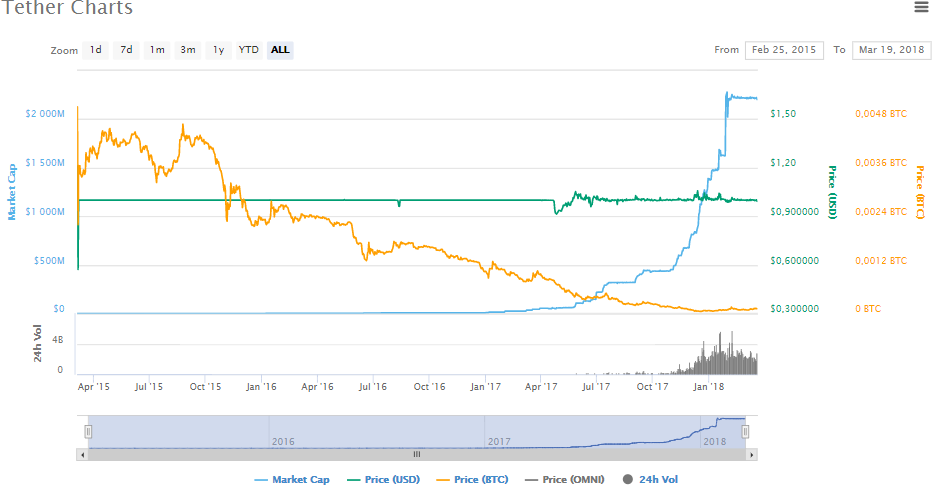Set zoom range to 3m
The height and width of the screenshot is (491, 937).
[x=188, y=50]
